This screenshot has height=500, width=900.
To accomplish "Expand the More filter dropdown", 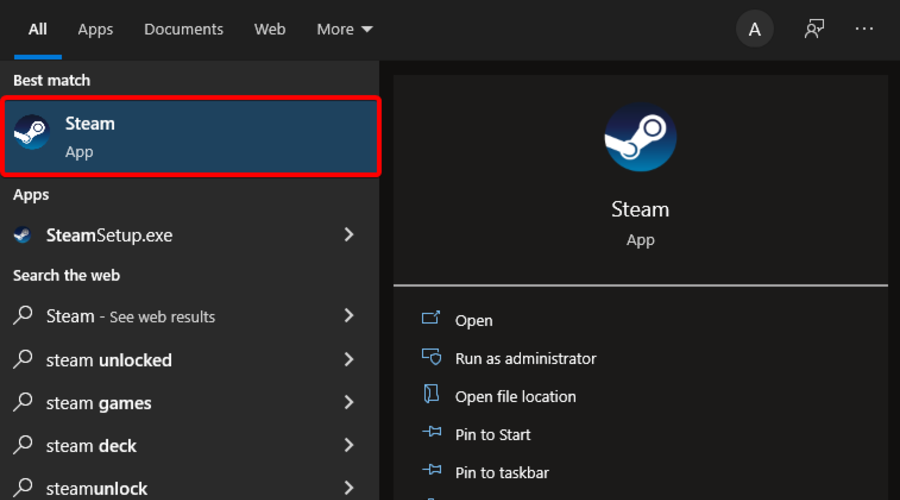I will pyautogui.click(x=344, y=29).
